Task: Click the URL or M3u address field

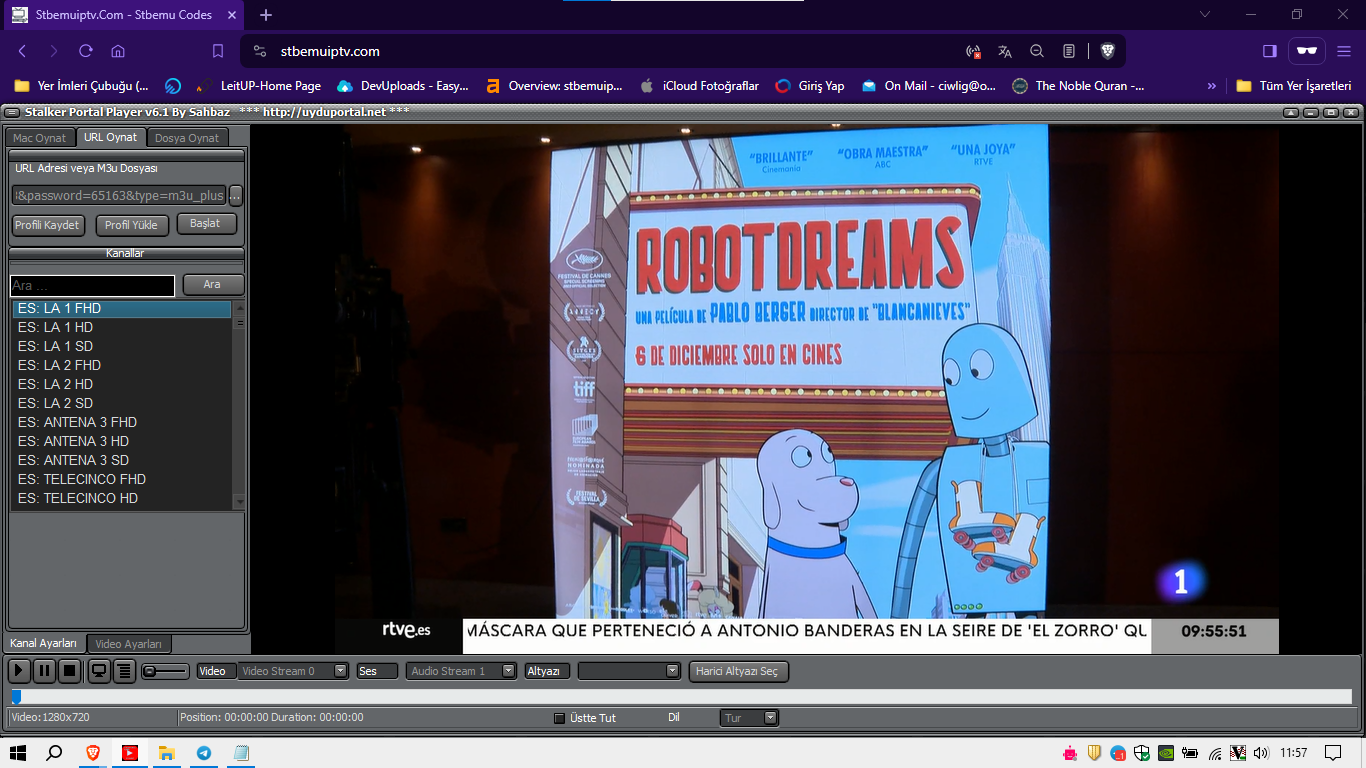Action: tap(119, 195)
